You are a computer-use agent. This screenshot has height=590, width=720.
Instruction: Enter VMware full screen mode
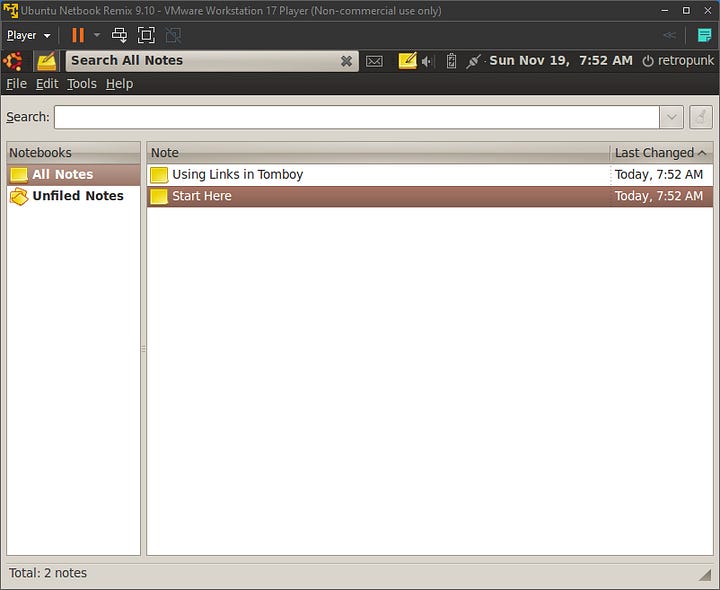(146, 35)
